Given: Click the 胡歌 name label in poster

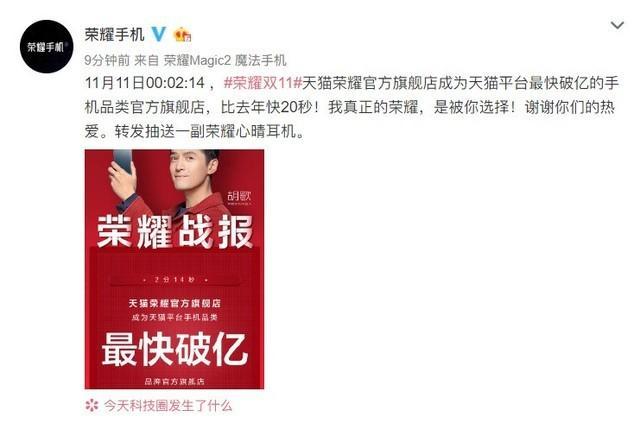Looking at the screenshot, I should pyautogui.click(x=240, y=196).
